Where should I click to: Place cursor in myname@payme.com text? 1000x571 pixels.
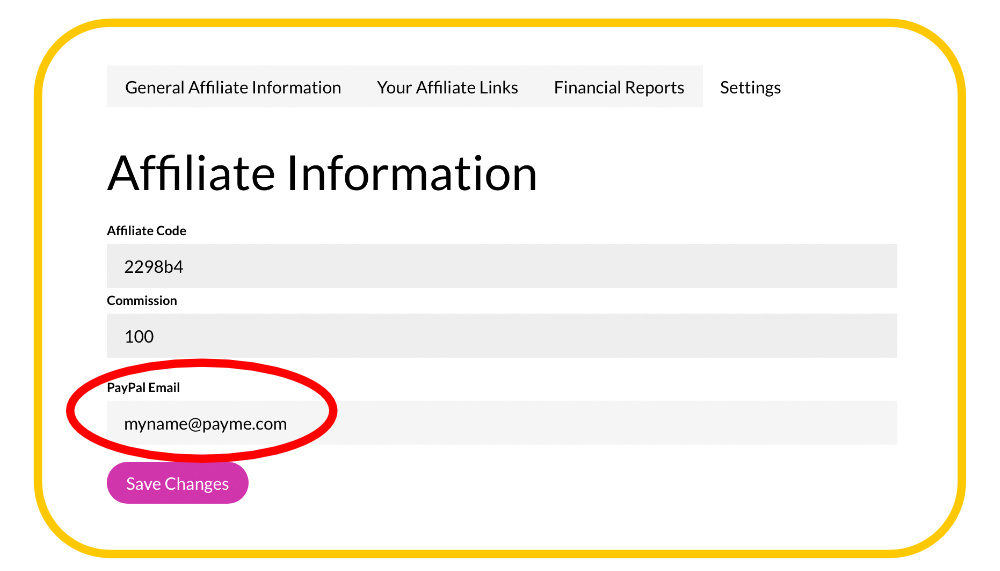click(x=205, y=424)
